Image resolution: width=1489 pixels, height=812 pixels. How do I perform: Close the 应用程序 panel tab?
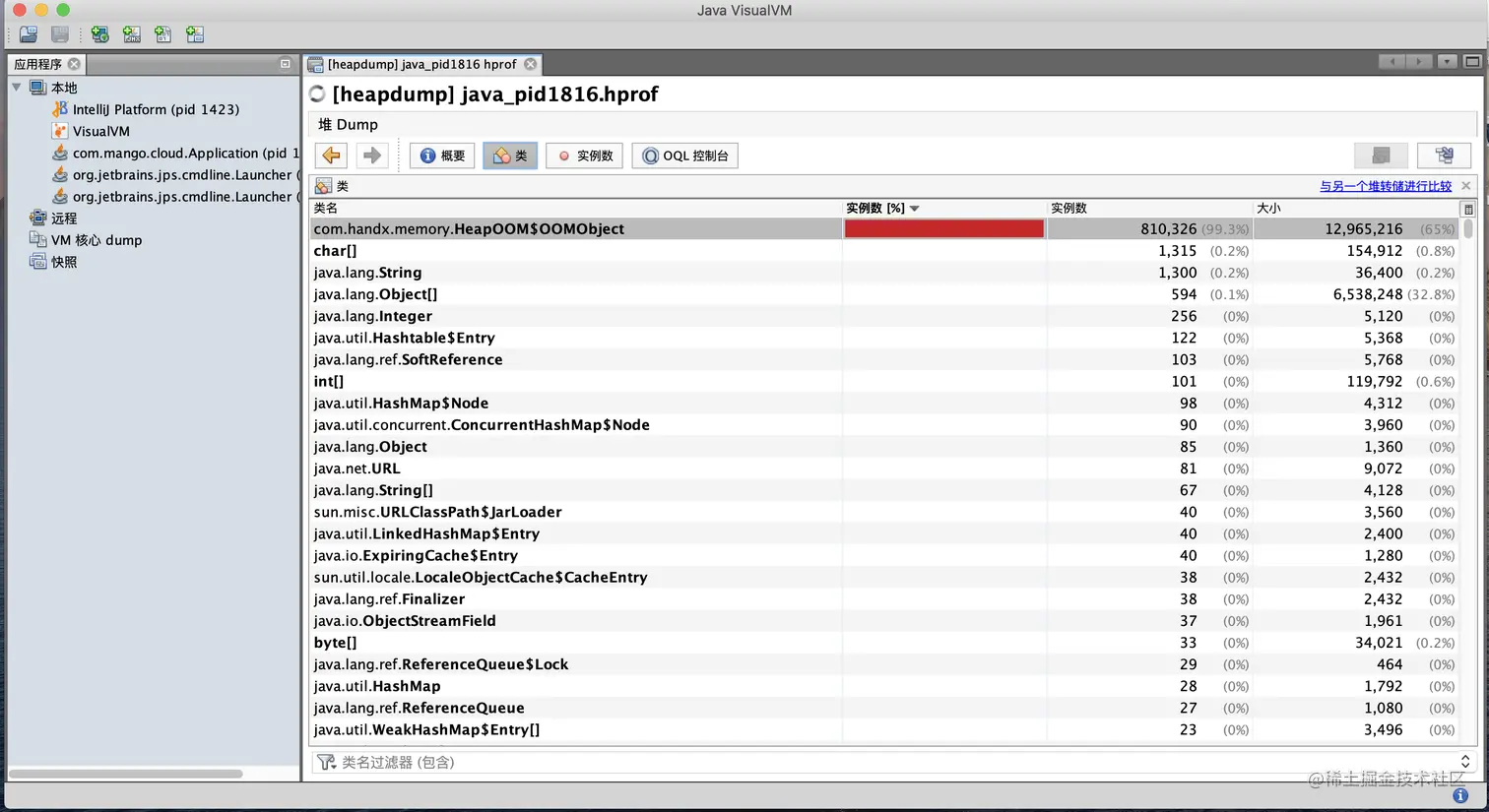coord(74,64)
